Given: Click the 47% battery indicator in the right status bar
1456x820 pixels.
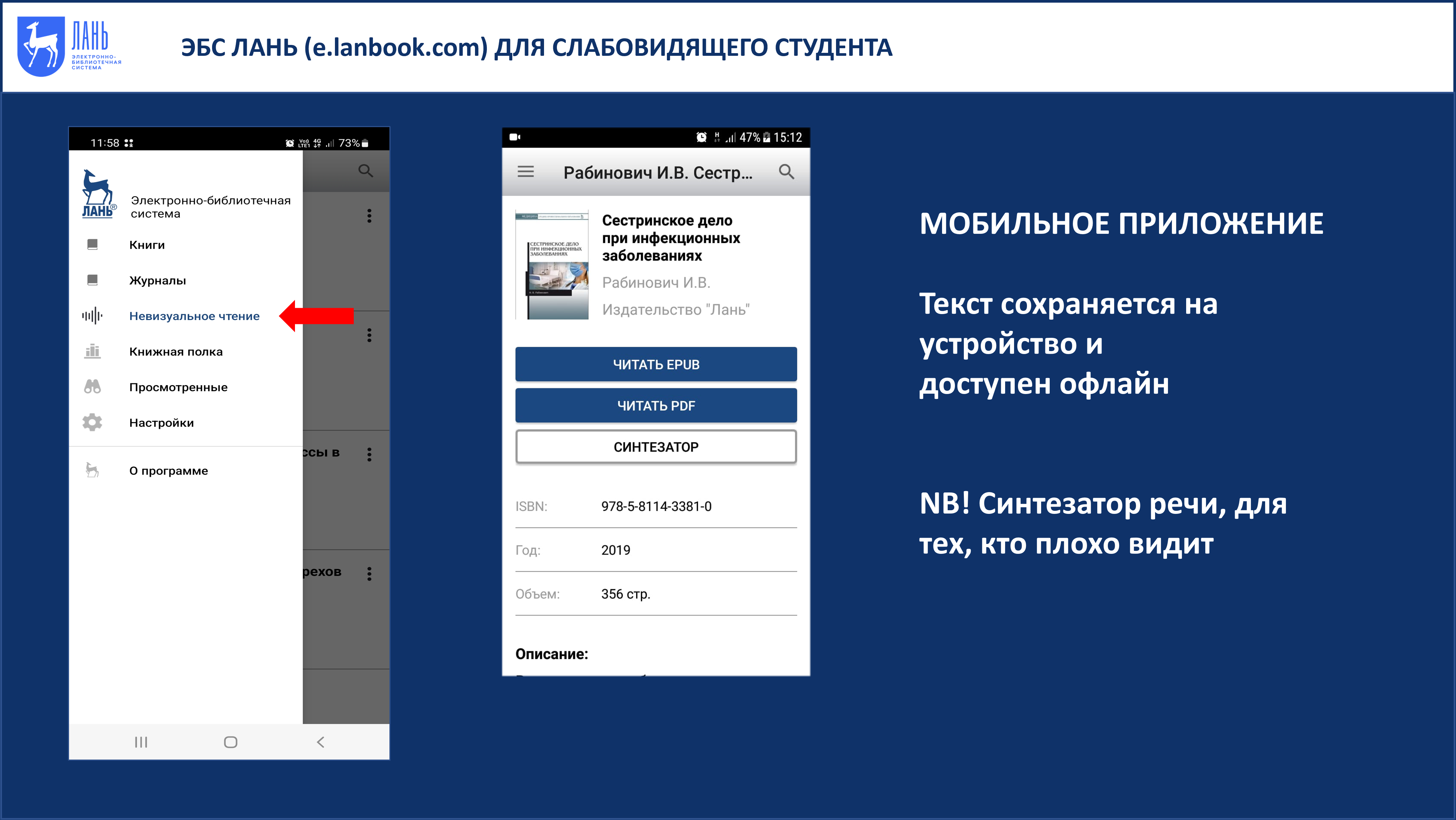Looking at the screenshot, I should (755, 137).
